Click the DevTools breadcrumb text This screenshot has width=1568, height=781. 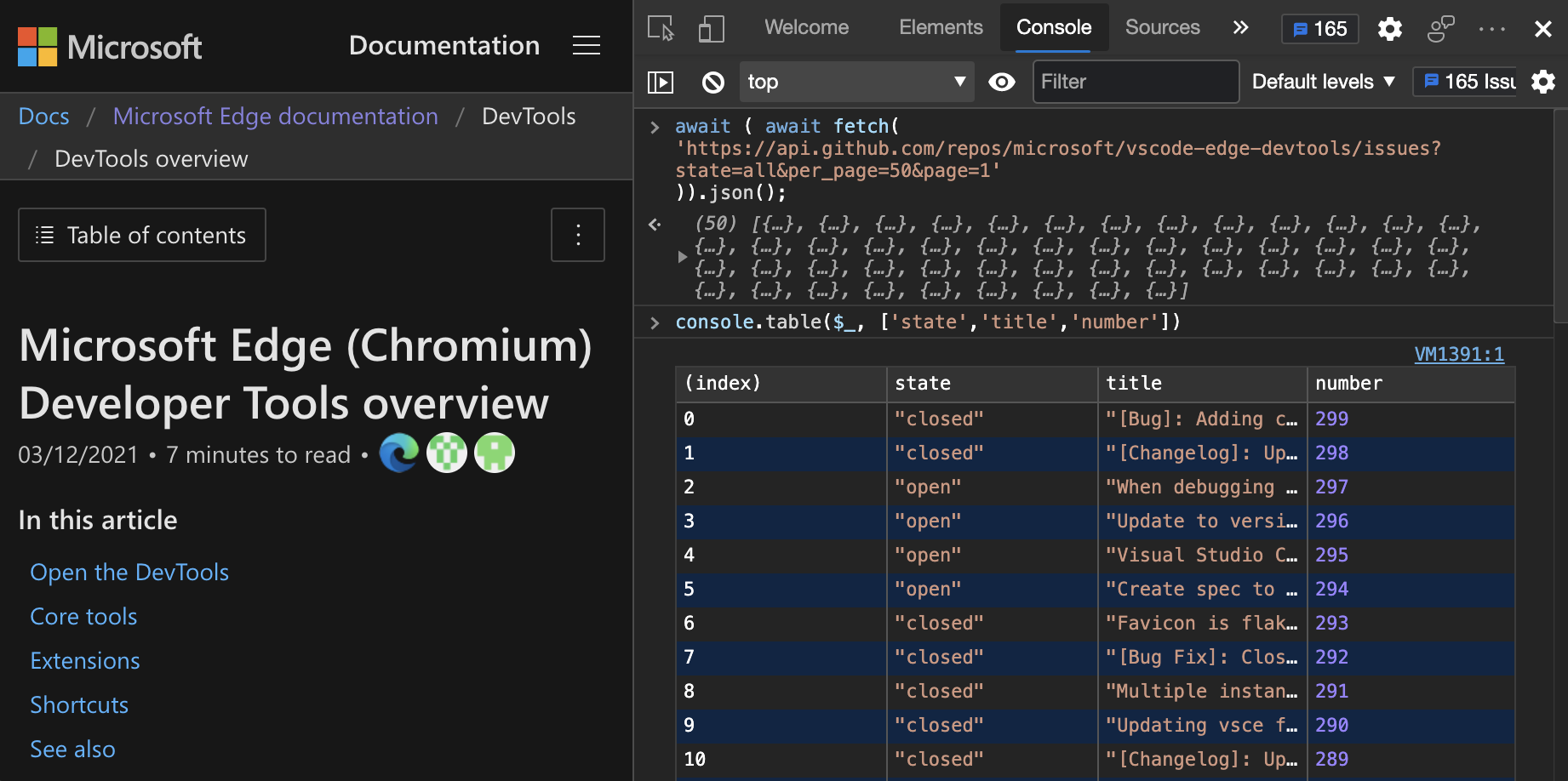(x=529, y=116)
